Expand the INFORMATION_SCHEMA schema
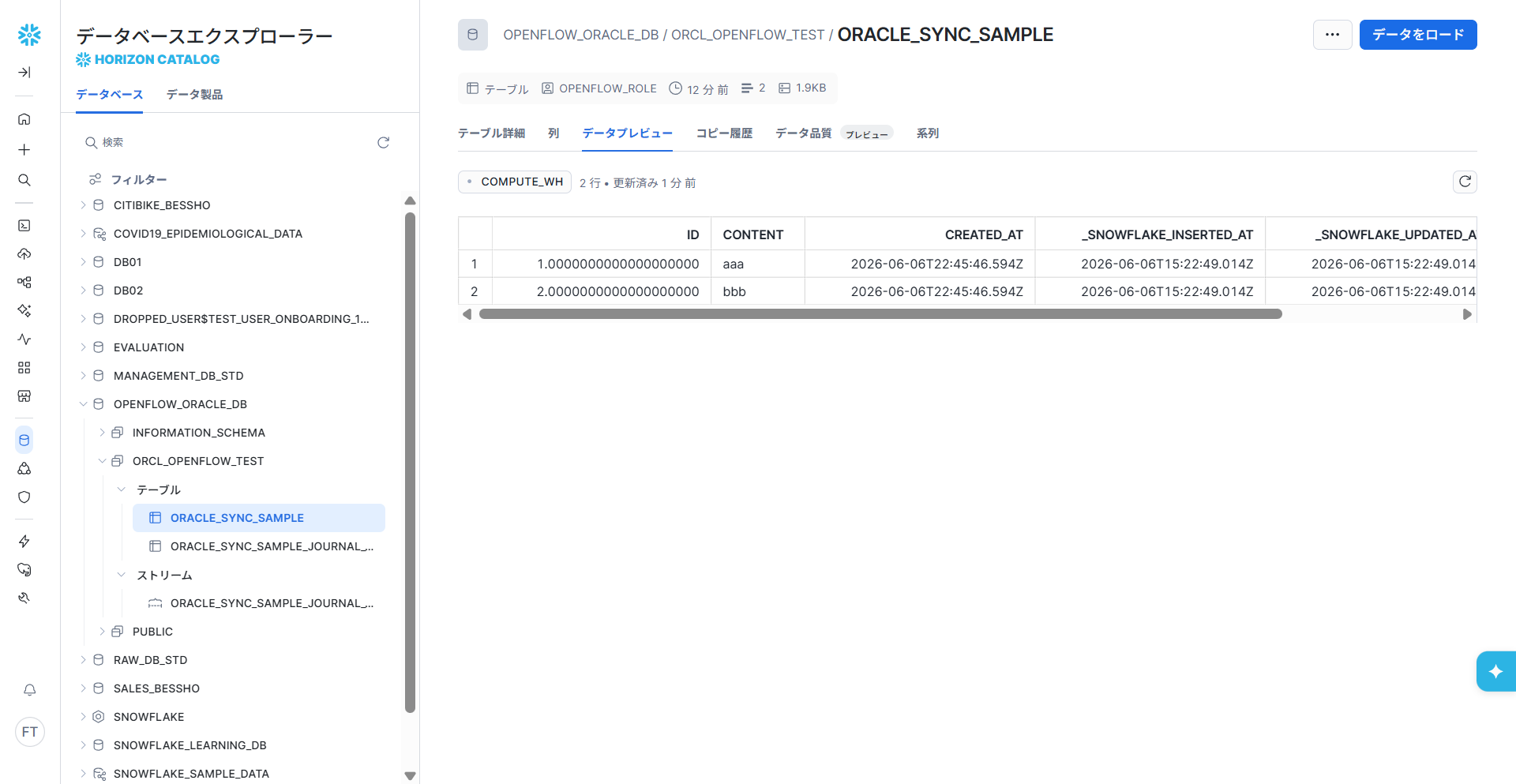 [102, 433]
